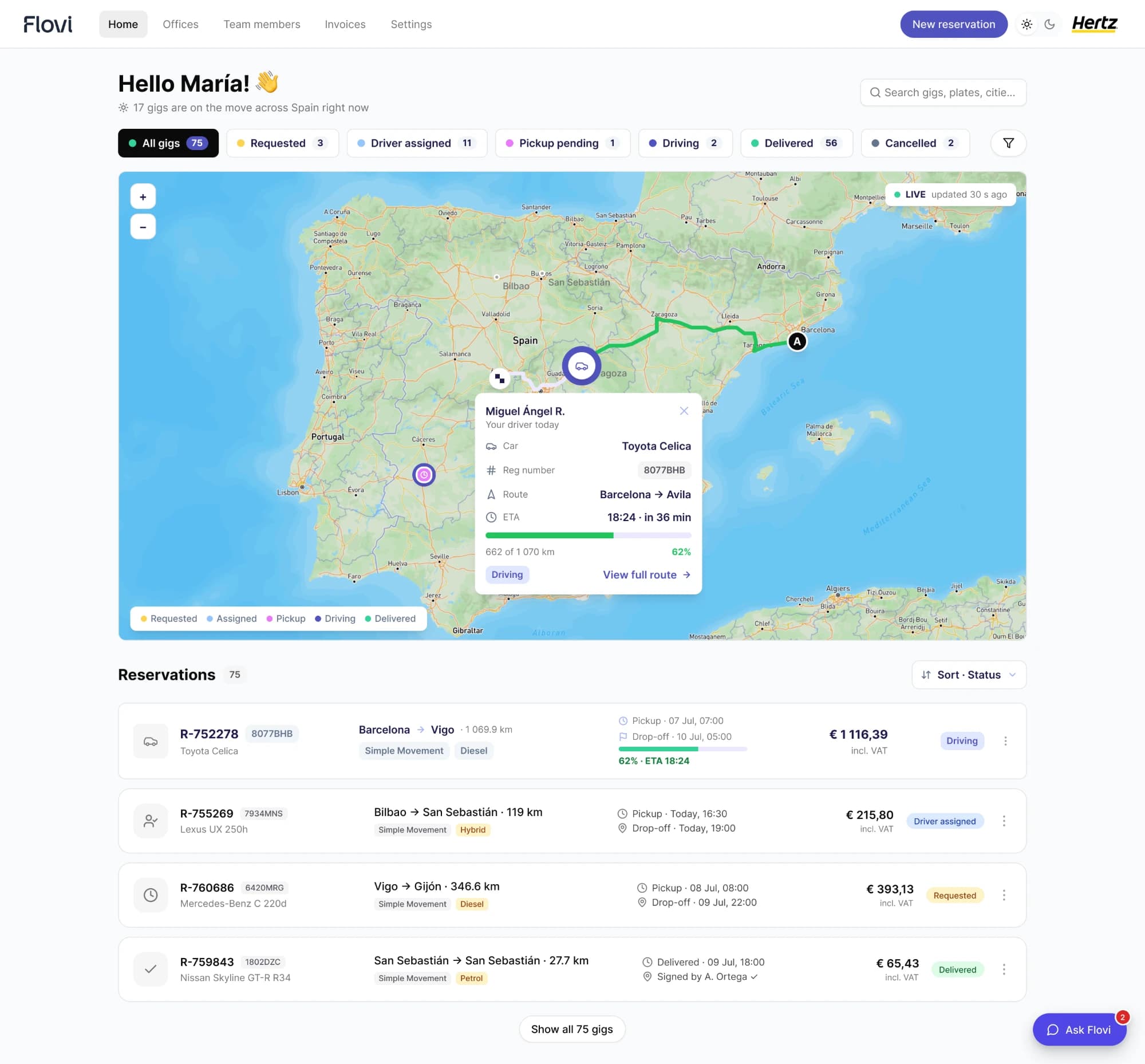The image size is (1145, 1064).
Task: Open the Settings page
Action: (411, 24)
